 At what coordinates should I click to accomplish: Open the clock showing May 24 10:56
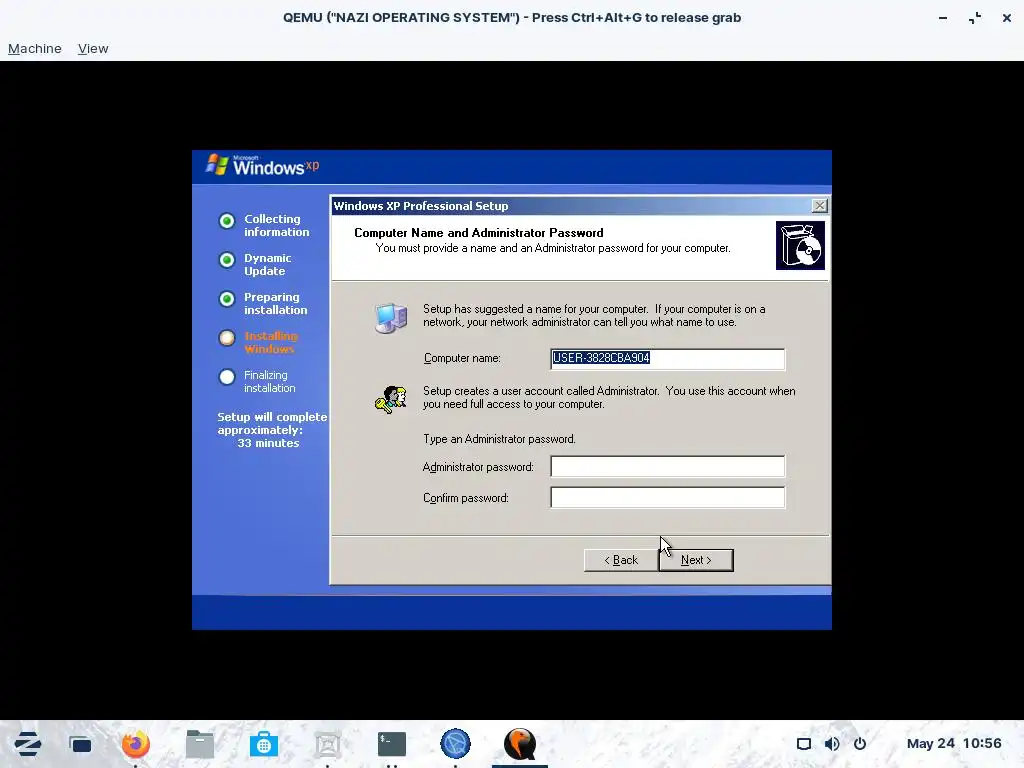click(x=953, y=744)
